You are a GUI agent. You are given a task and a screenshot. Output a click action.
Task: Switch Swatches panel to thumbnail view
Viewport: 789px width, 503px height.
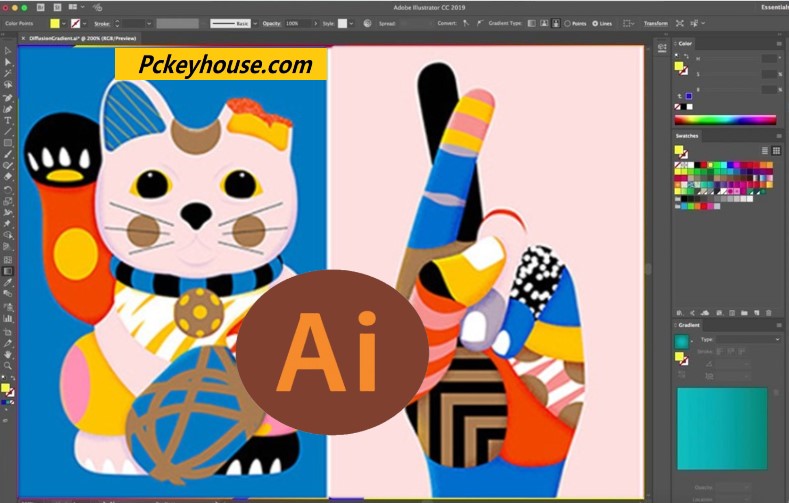tap(776, 150)
